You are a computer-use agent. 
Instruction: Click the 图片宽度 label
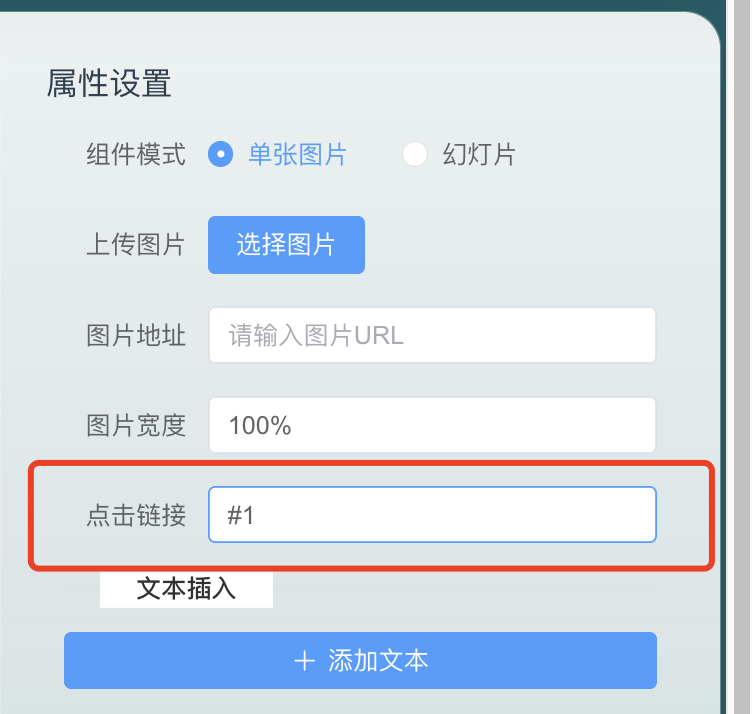[136, 425]
